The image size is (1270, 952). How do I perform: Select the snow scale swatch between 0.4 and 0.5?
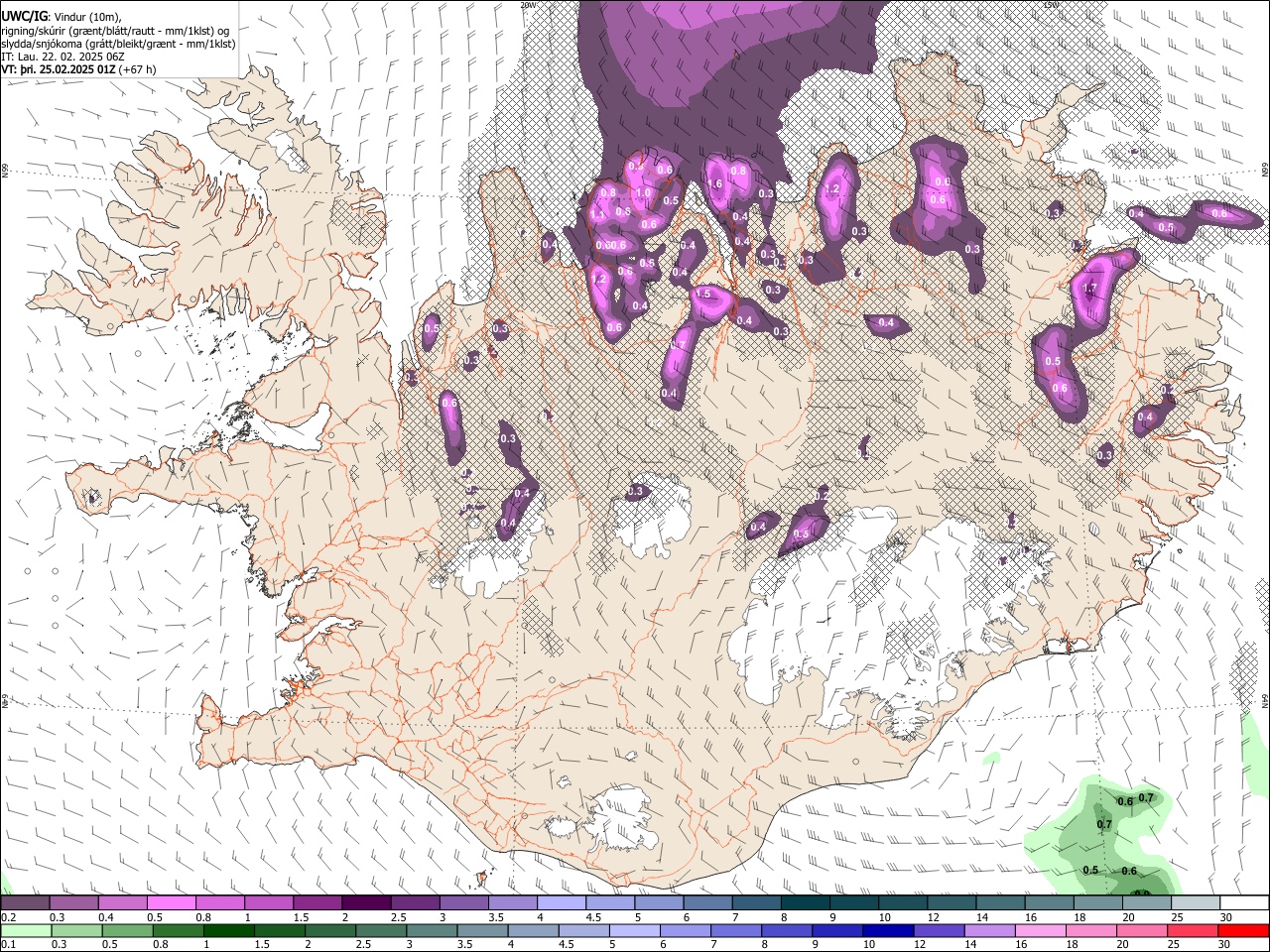[122, 903]
